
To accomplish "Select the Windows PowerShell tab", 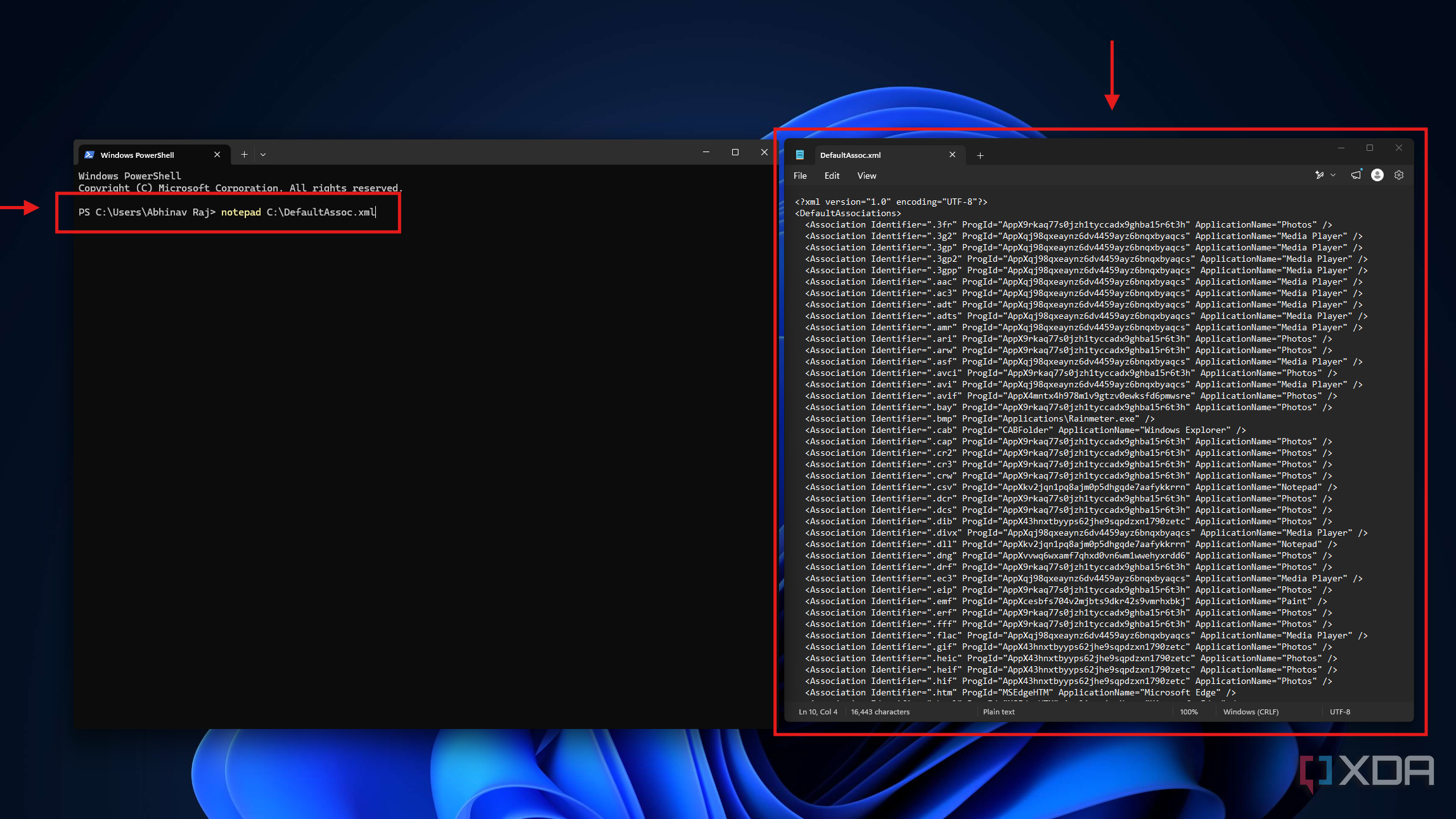I will coord(153,155).
